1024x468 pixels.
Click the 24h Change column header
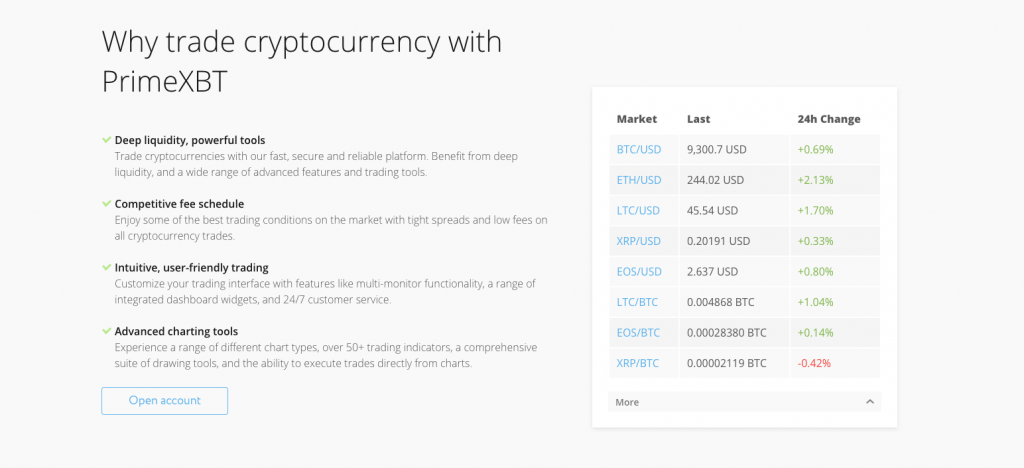point(829,119)
